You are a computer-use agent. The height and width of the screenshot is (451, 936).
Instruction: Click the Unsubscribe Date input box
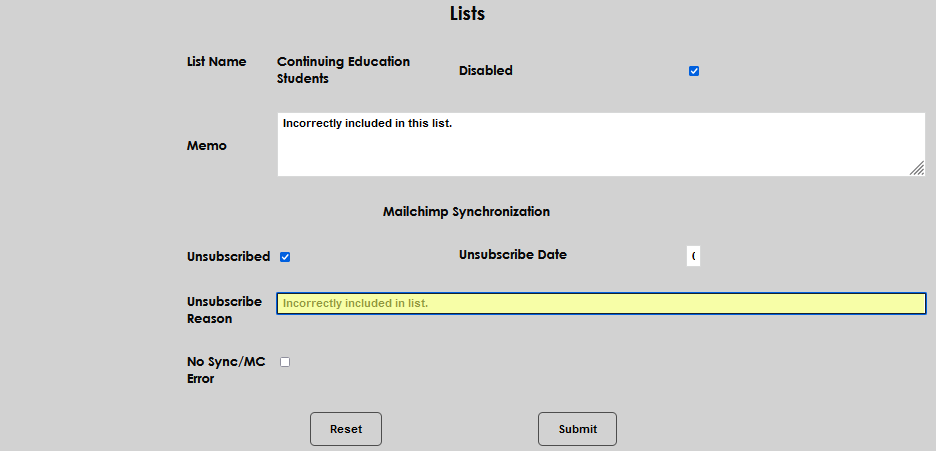[x=693, y=257]
